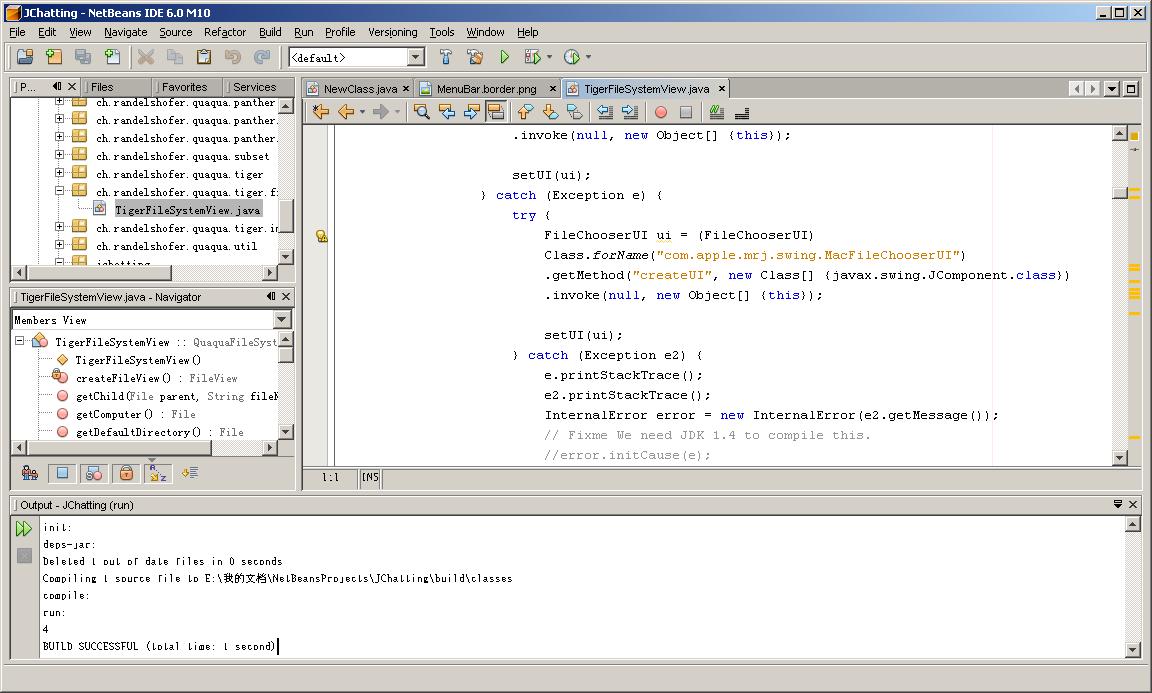This screenshot has height=693, width=1152.
Task: Open the Refactor menu
Action: tap(225, 32)
